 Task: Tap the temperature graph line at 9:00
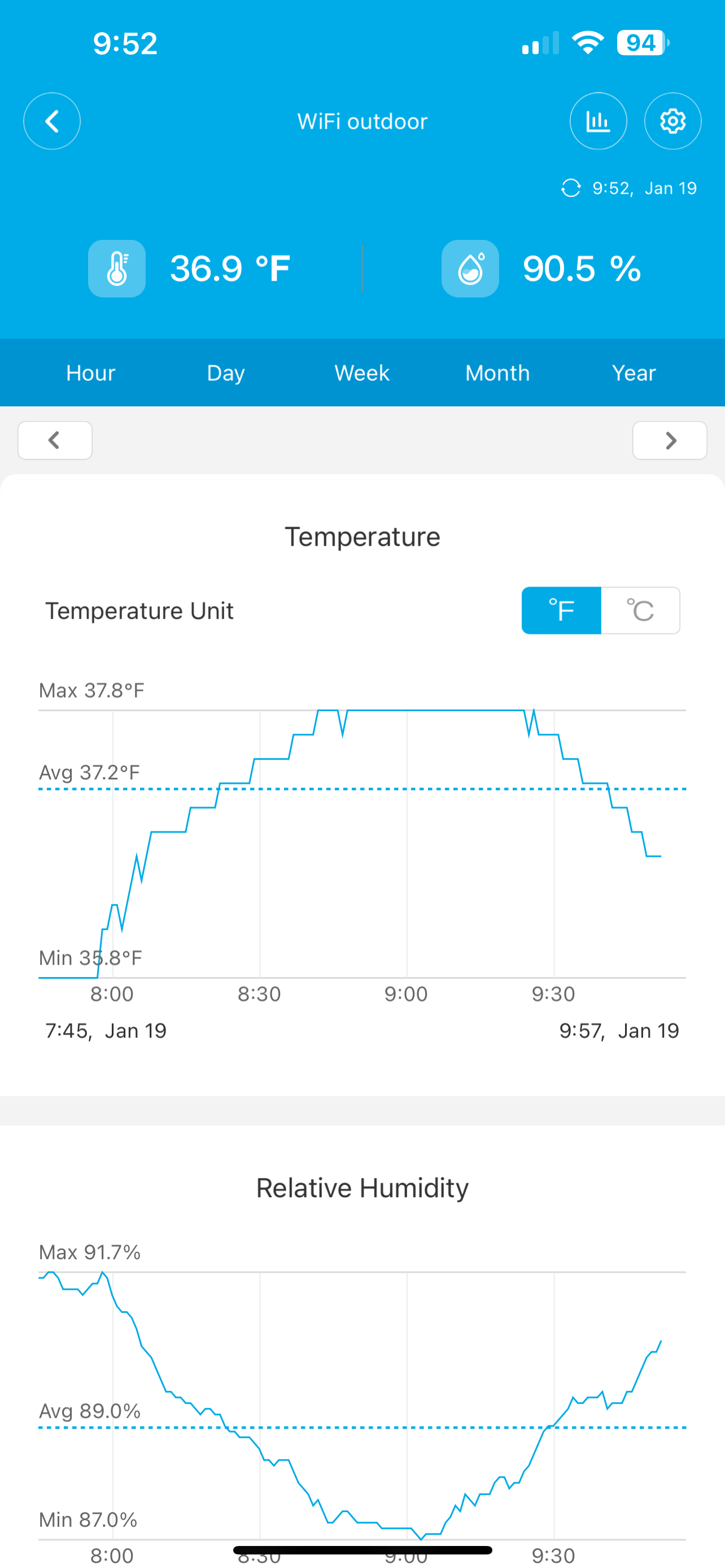[407, 711]
